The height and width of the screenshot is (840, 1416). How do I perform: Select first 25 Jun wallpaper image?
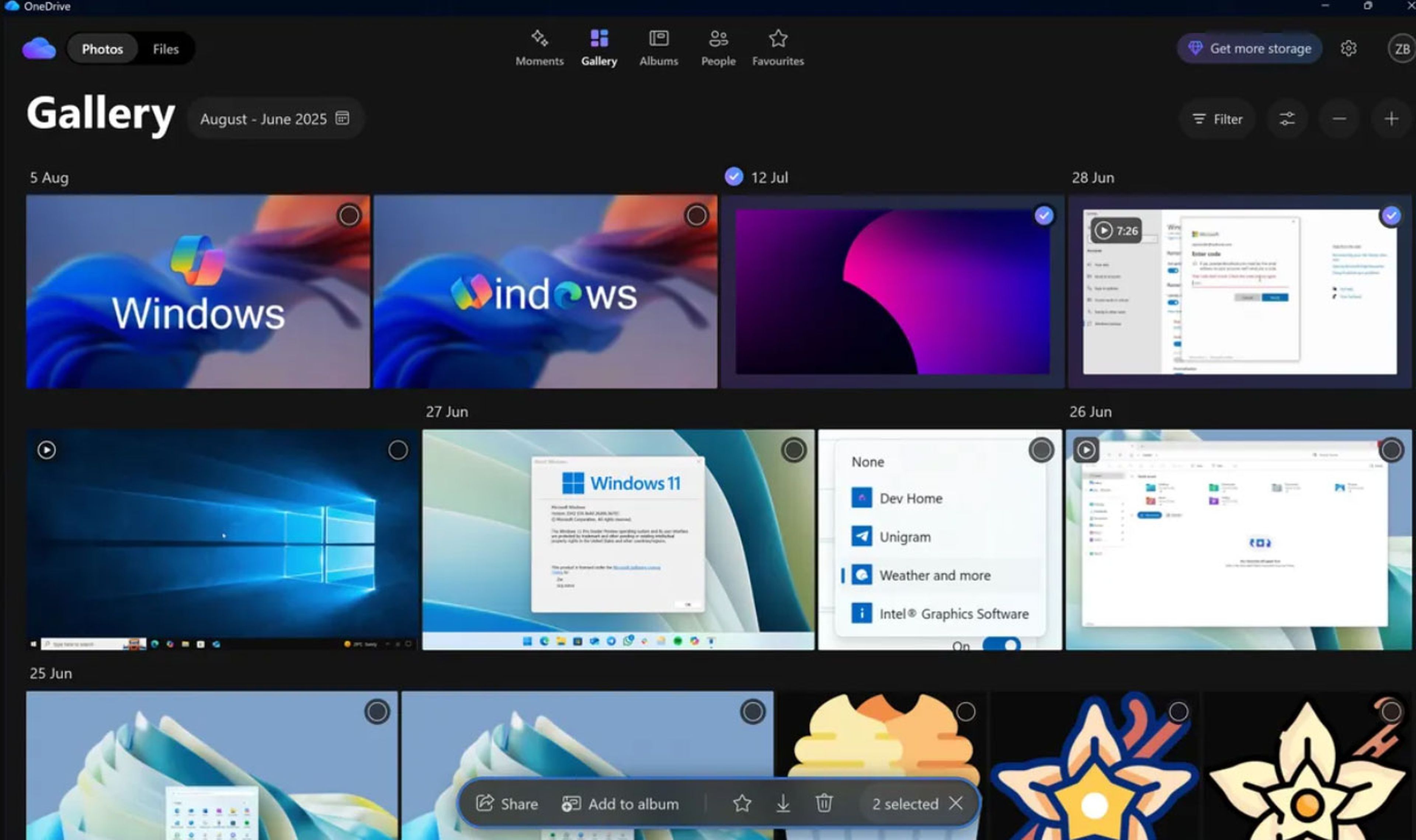pos(377,711)
